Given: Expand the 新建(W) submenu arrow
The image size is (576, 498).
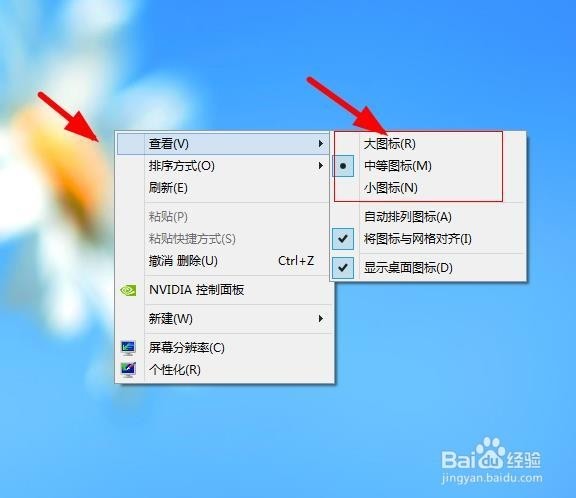Looking at the screenshot, I should coord(321,318).
